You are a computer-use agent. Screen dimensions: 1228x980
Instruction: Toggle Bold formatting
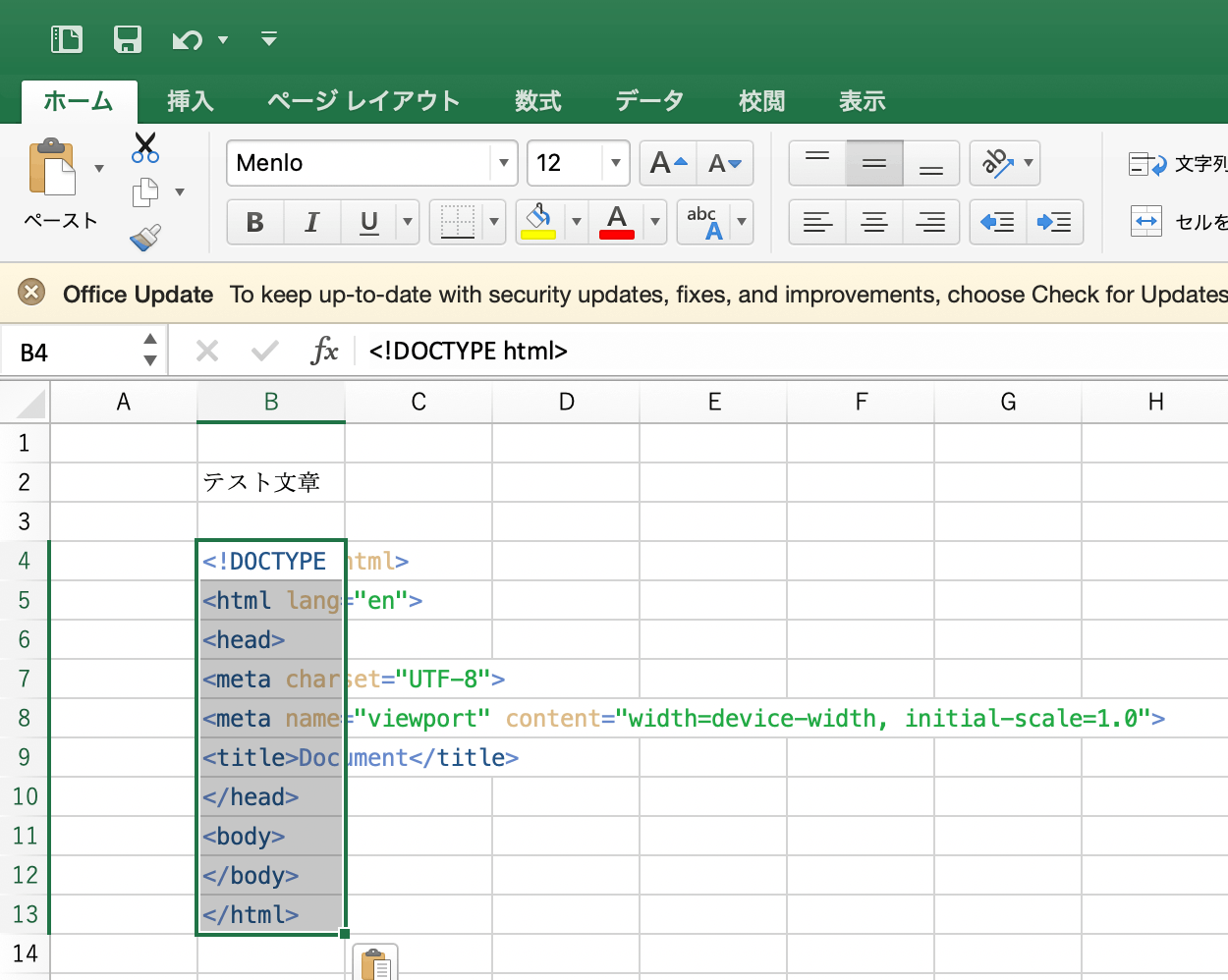255,222
